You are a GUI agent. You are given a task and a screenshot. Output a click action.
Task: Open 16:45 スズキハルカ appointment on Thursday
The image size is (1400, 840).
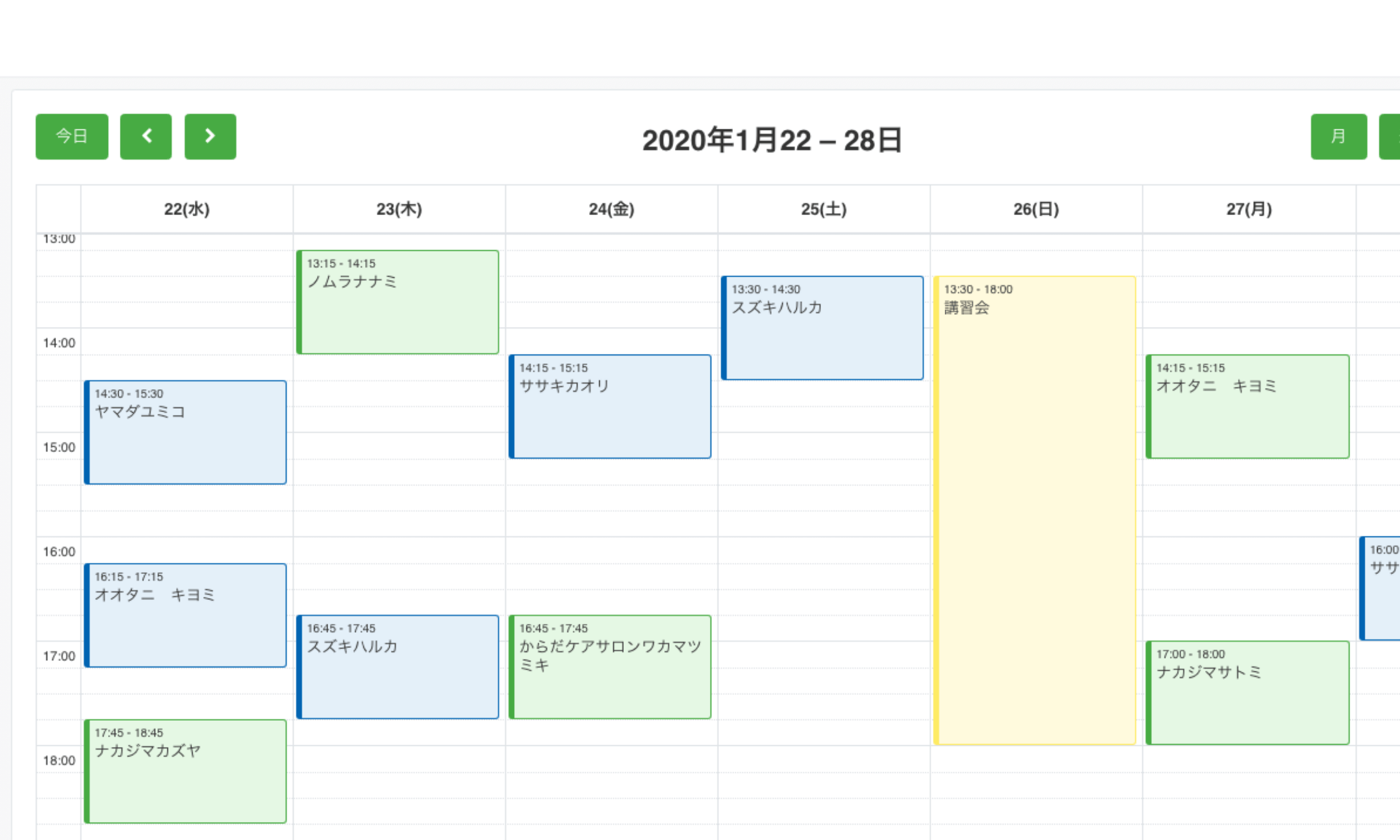(x=398, y=667)
